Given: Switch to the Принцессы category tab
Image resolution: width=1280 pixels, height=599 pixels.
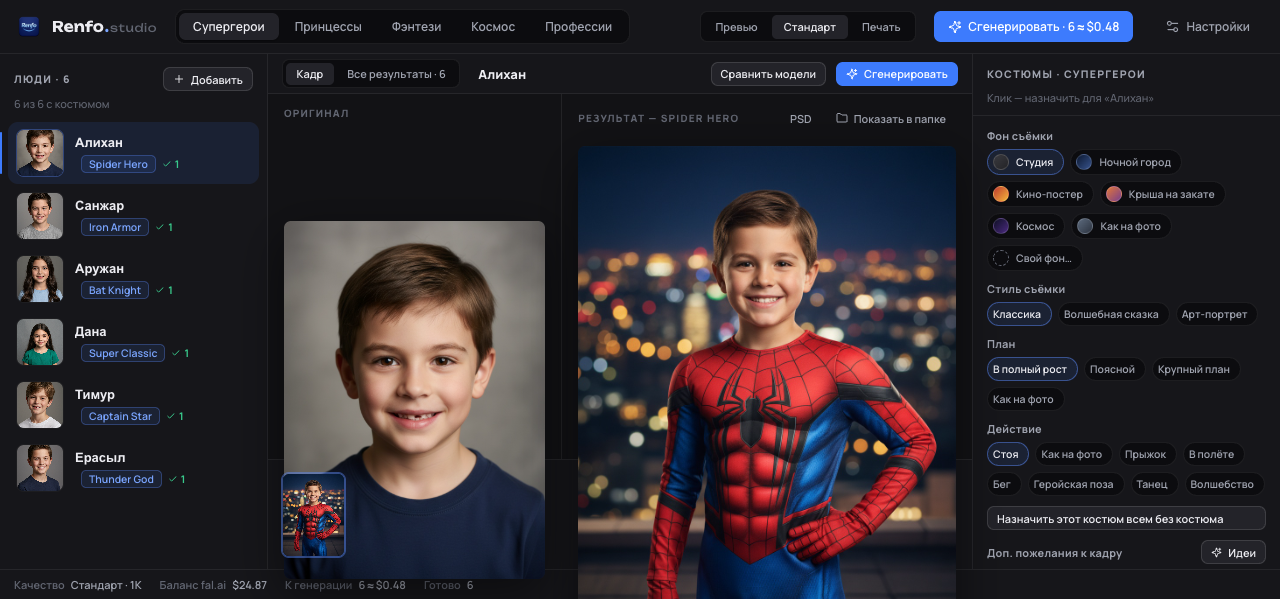Looking at the screenshot, I should tap(328, 27).
